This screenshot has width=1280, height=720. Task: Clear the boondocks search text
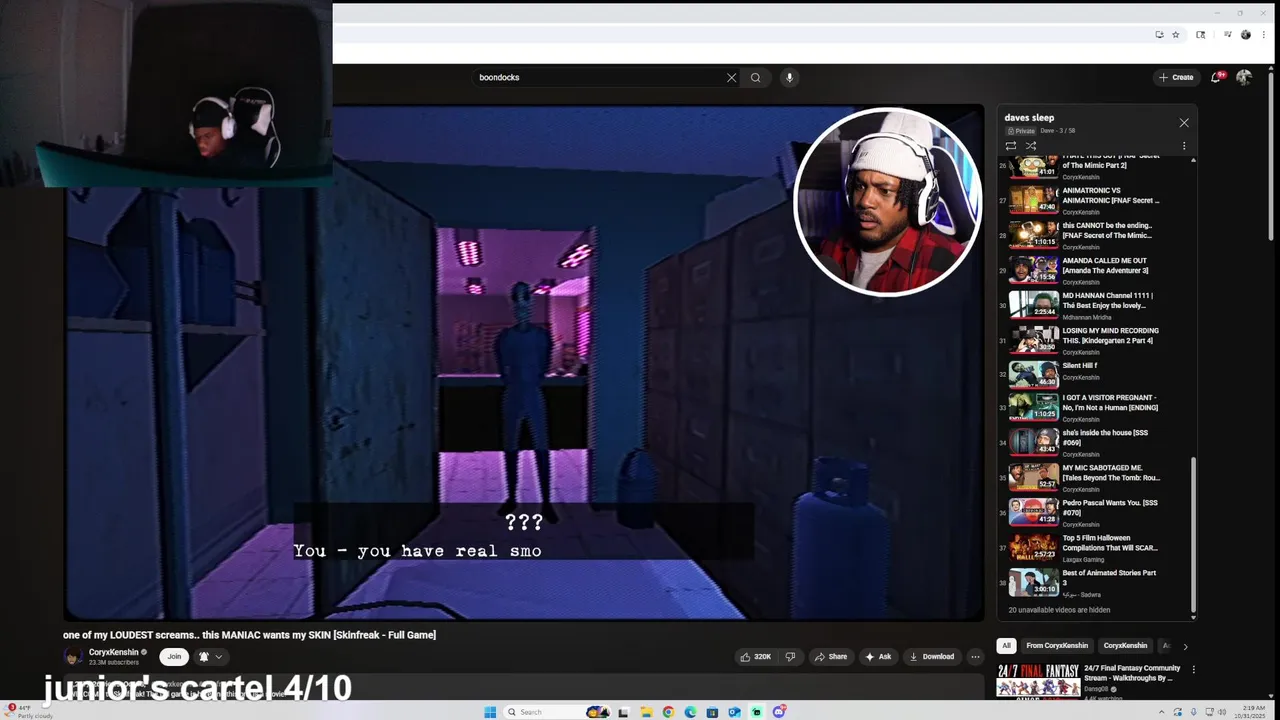click(x=731, y=77)
